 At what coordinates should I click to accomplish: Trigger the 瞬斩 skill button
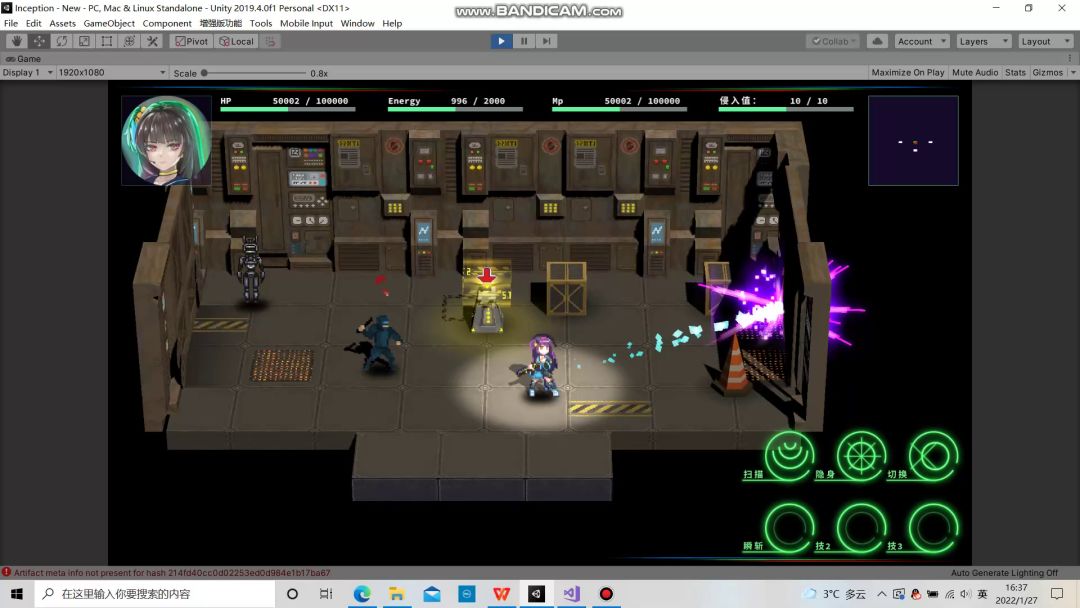(789, 528)
